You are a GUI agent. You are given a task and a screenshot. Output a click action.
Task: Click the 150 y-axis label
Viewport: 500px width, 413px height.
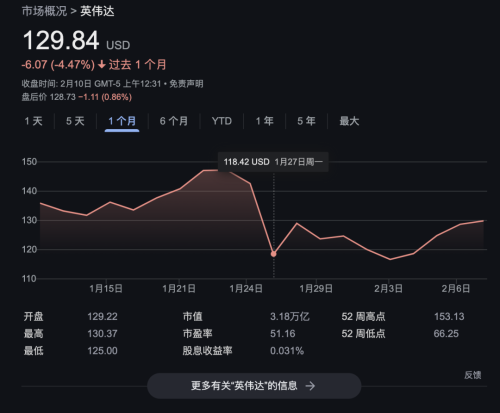29,162
